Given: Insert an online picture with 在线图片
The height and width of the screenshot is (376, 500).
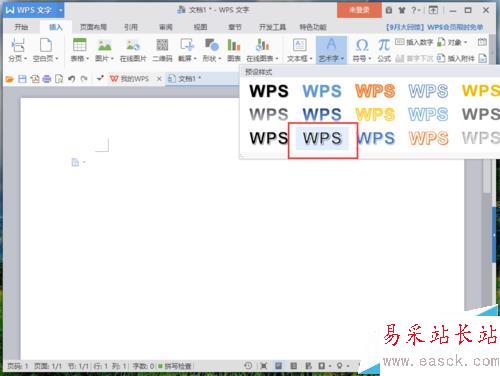Looking at the screenshot, I should [133, 50].
